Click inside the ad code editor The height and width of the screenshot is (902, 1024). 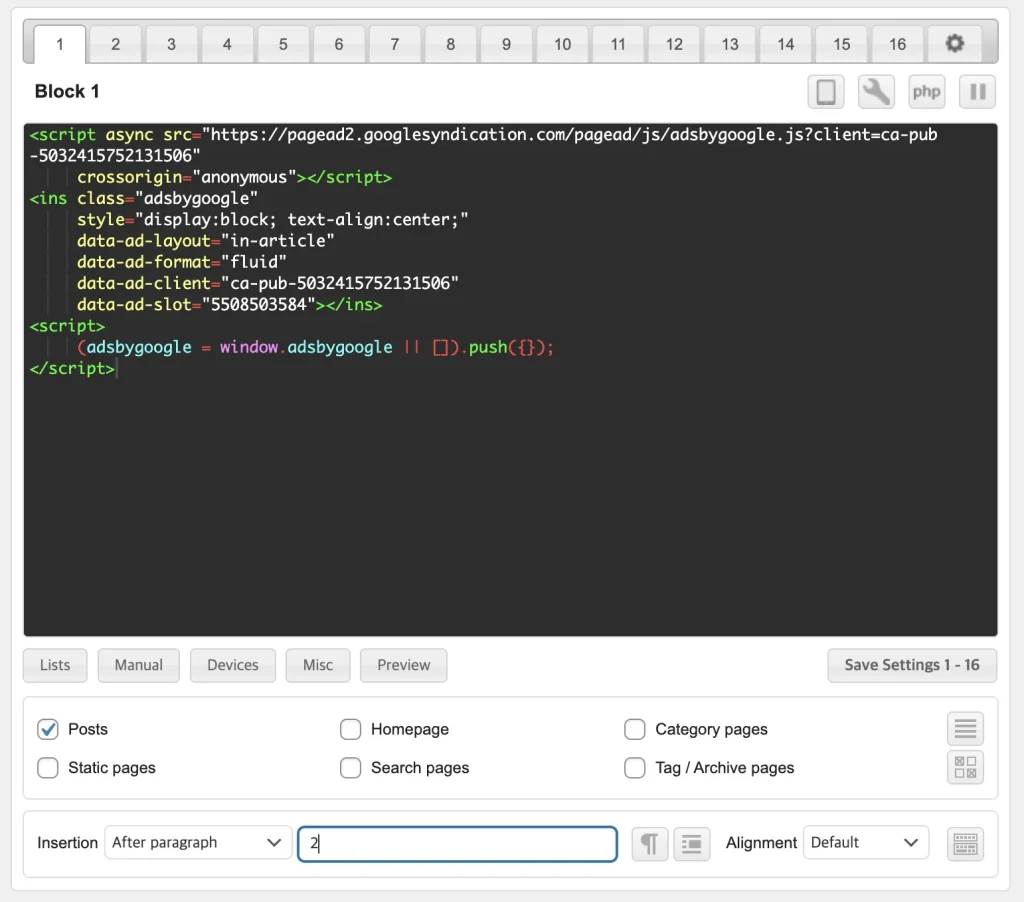pos(510,379)
